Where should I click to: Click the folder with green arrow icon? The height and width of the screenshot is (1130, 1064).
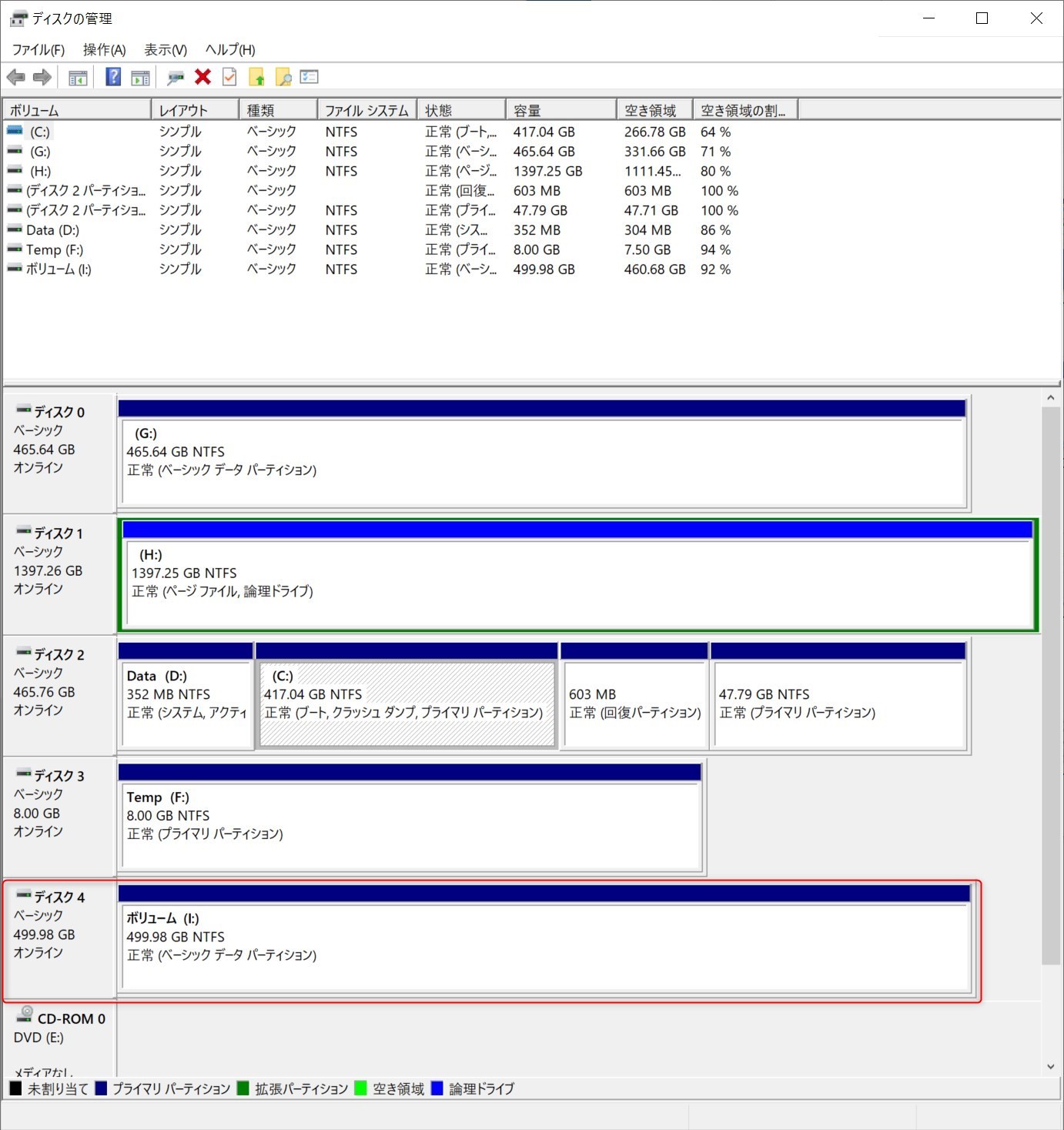[256, 77]
